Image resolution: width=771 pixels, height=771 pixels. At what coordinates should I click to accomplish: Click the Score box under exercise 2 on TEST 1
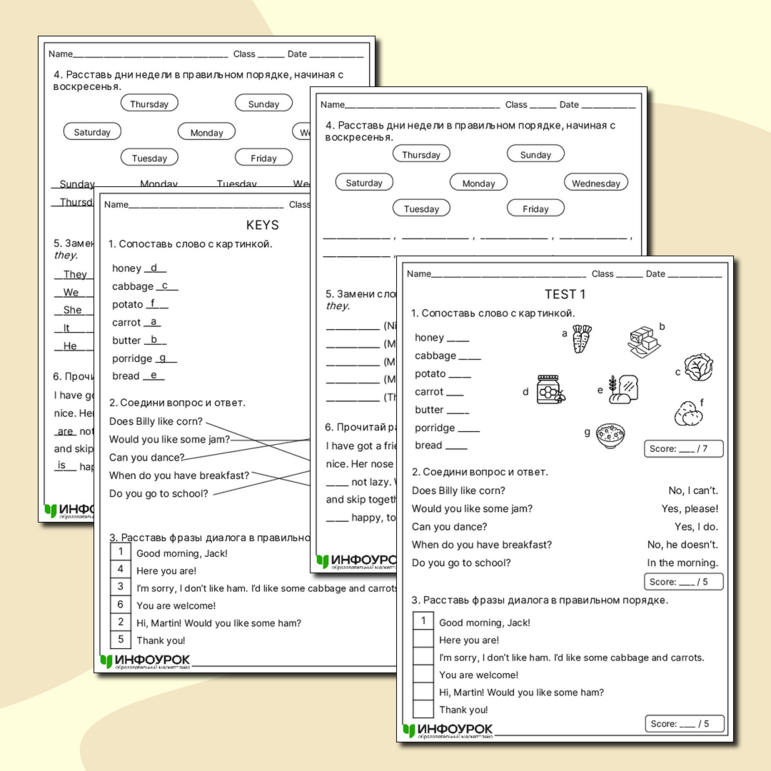683,582
